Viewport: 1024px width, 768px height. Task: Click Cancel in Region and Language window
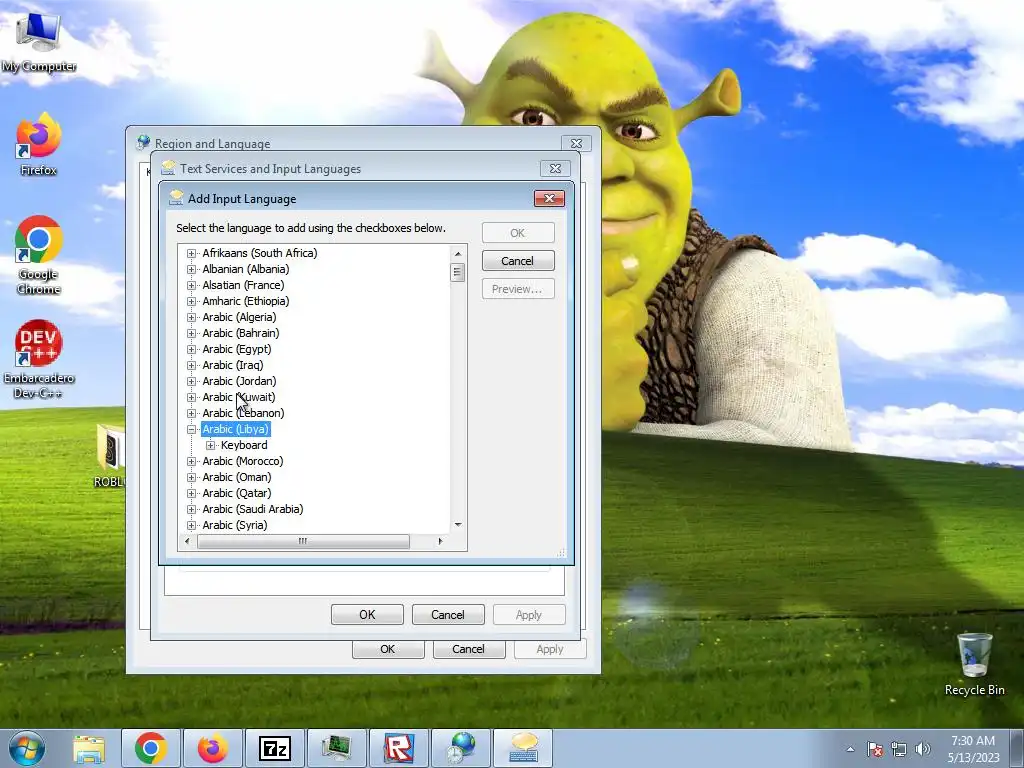(x=468, y=649)
